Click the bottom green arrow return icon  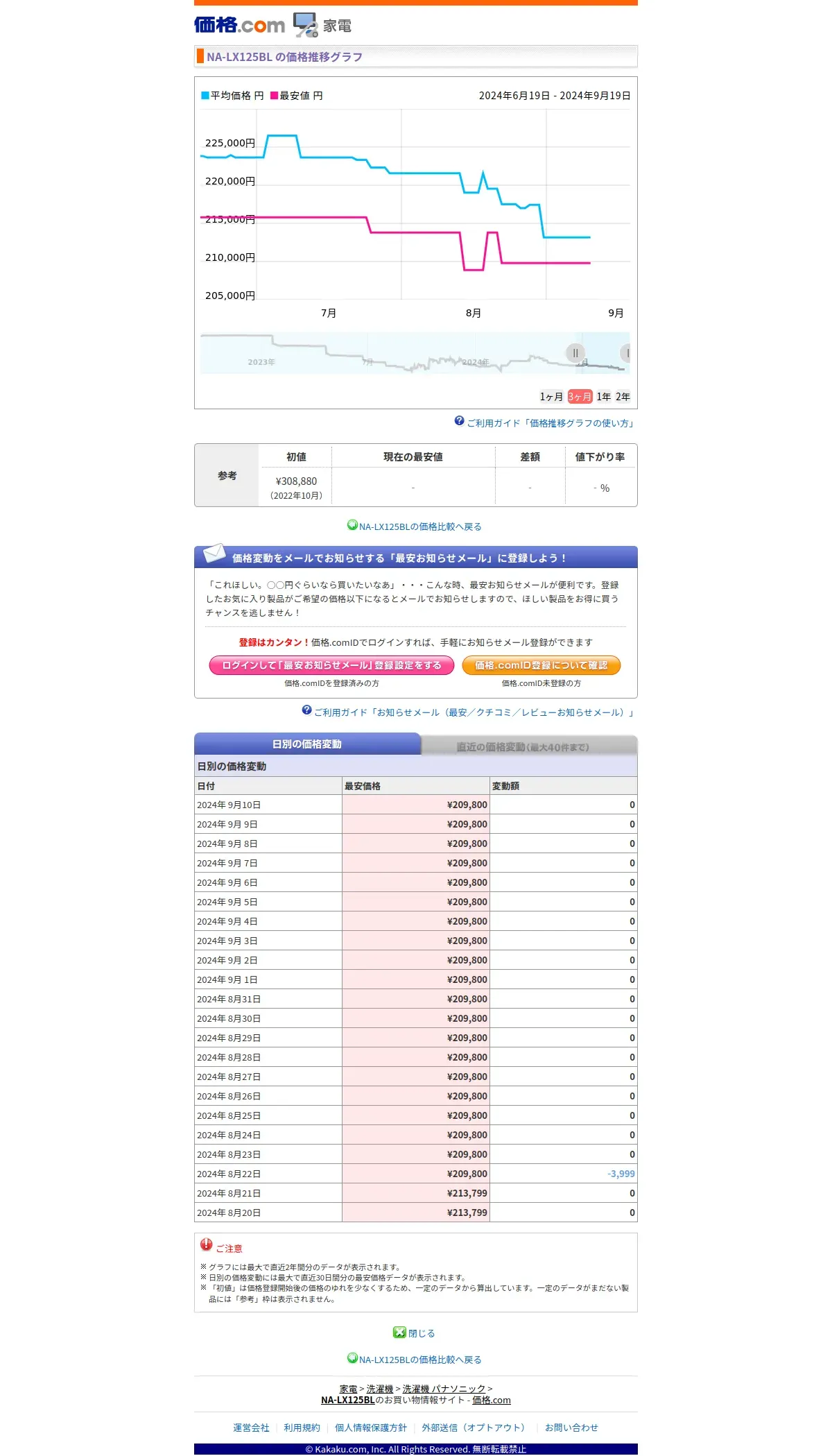(x=352, y=1358)
